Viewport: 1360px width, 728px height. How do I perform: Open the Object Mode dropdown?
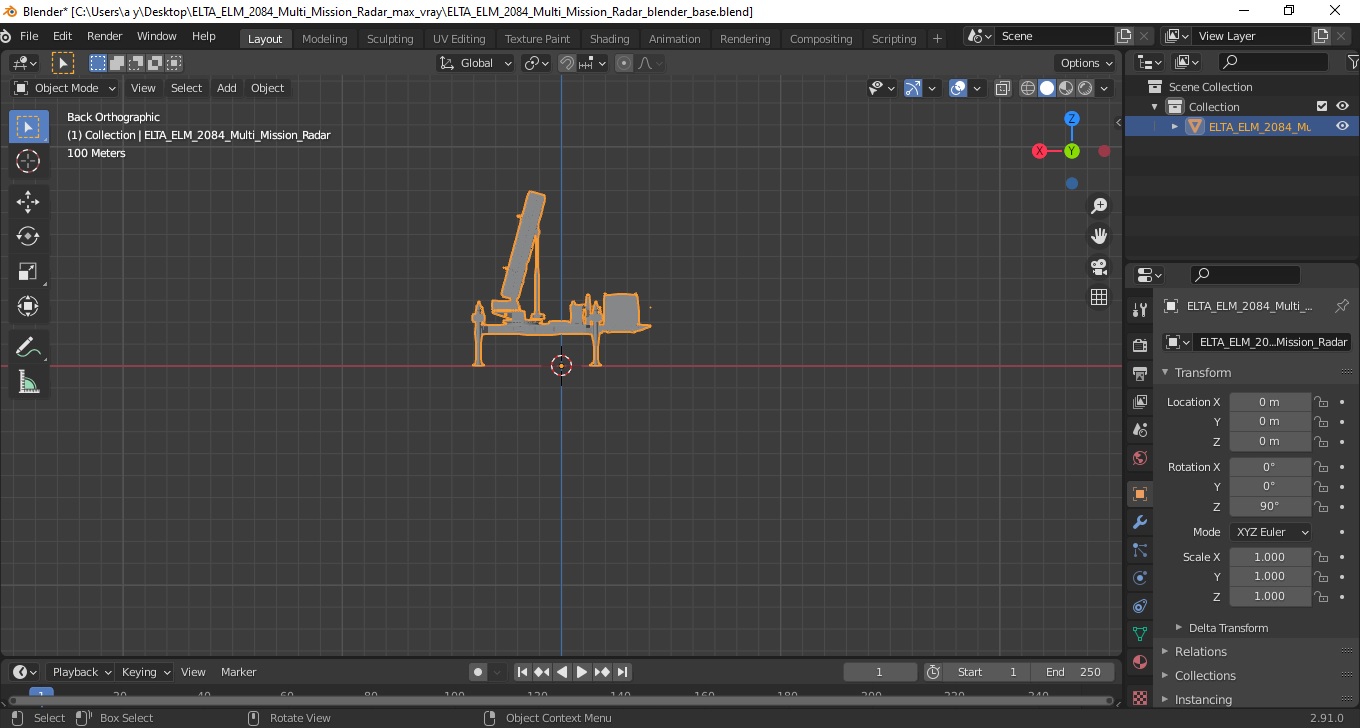pyautogui.click(x=66, y=88)
